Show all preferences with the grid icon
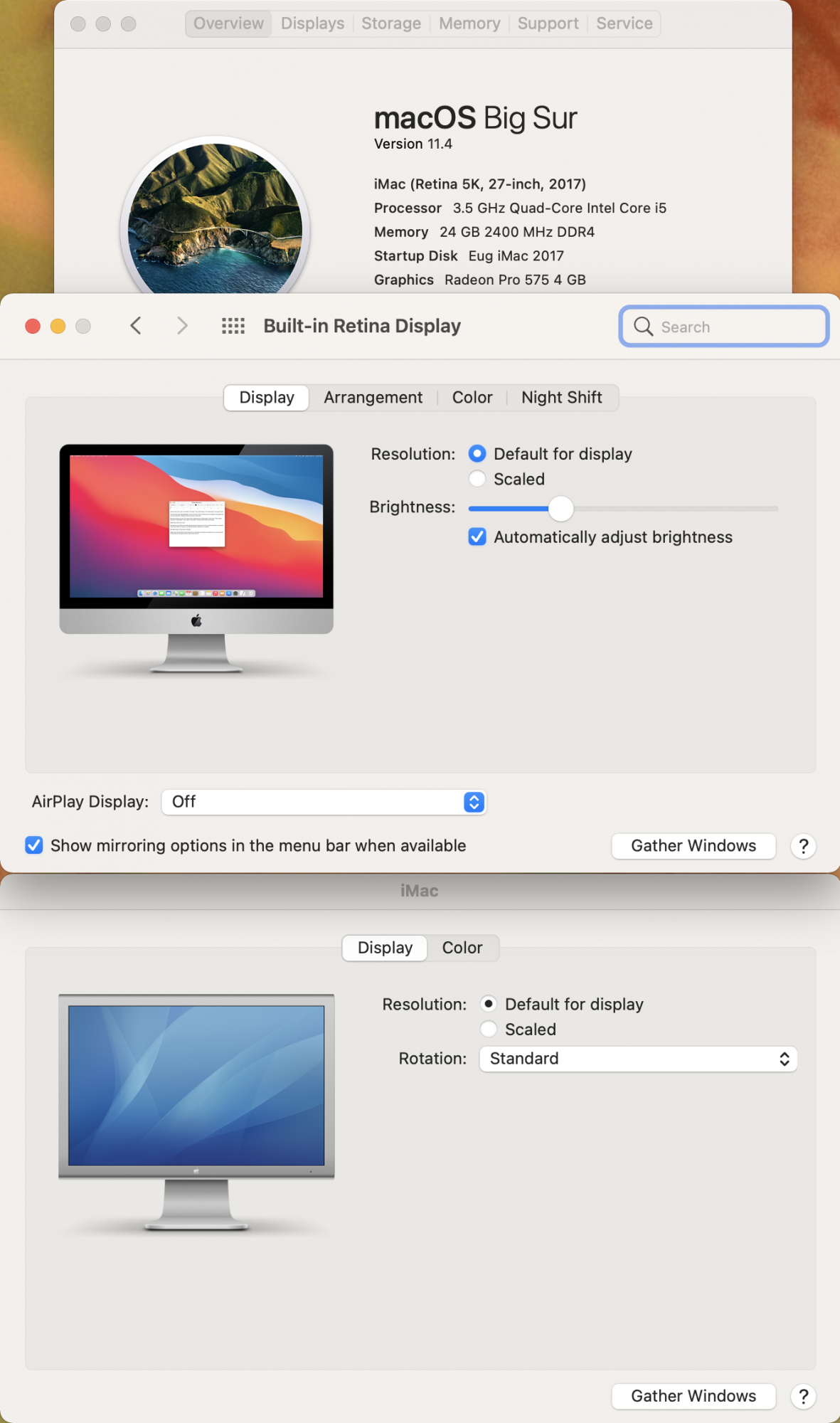840x1423 pixels. pos(233,326)
